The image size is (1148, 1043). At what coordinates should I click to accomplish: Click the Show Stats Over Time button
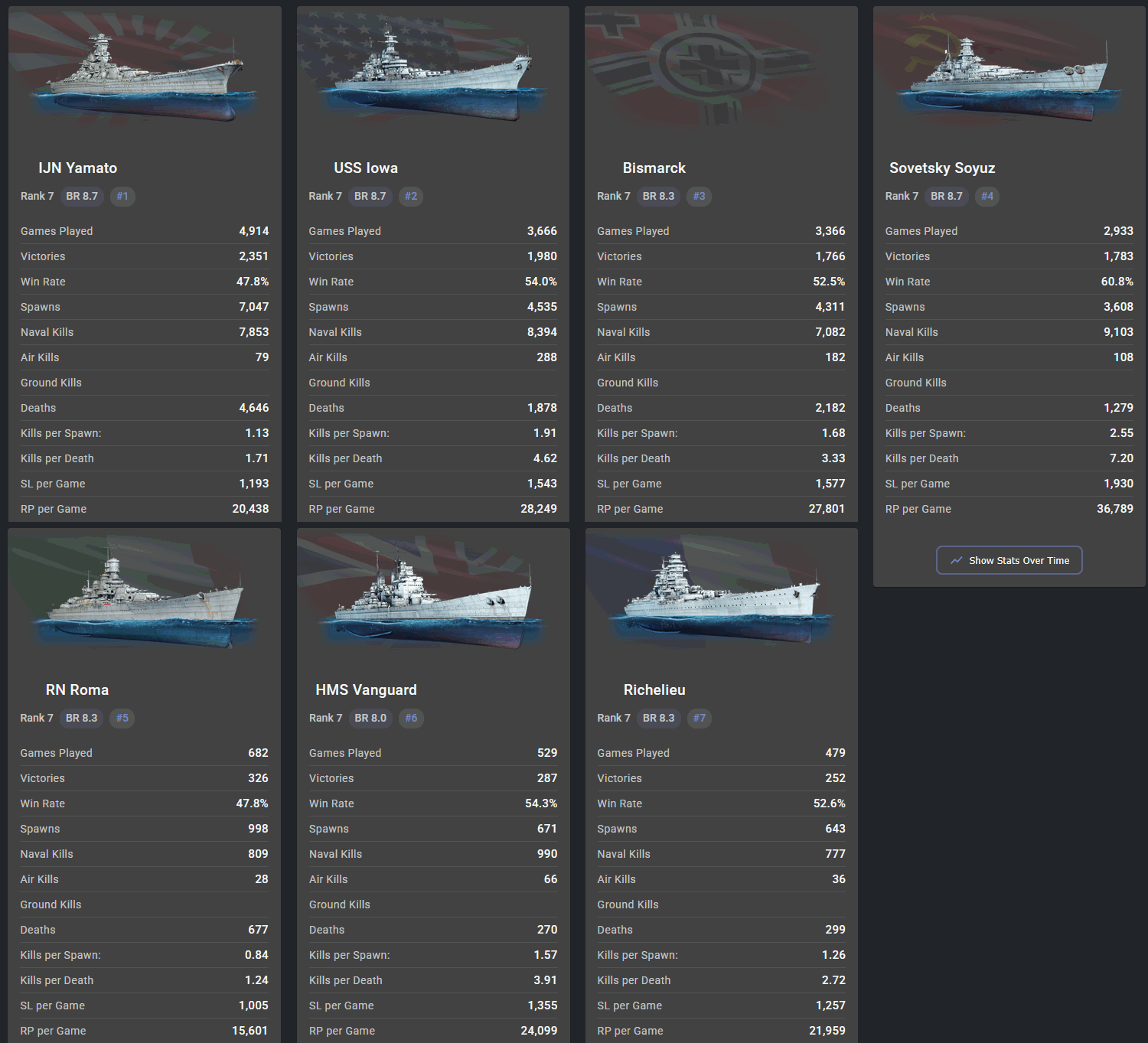pyautogui.click(x=1009, y=560)
